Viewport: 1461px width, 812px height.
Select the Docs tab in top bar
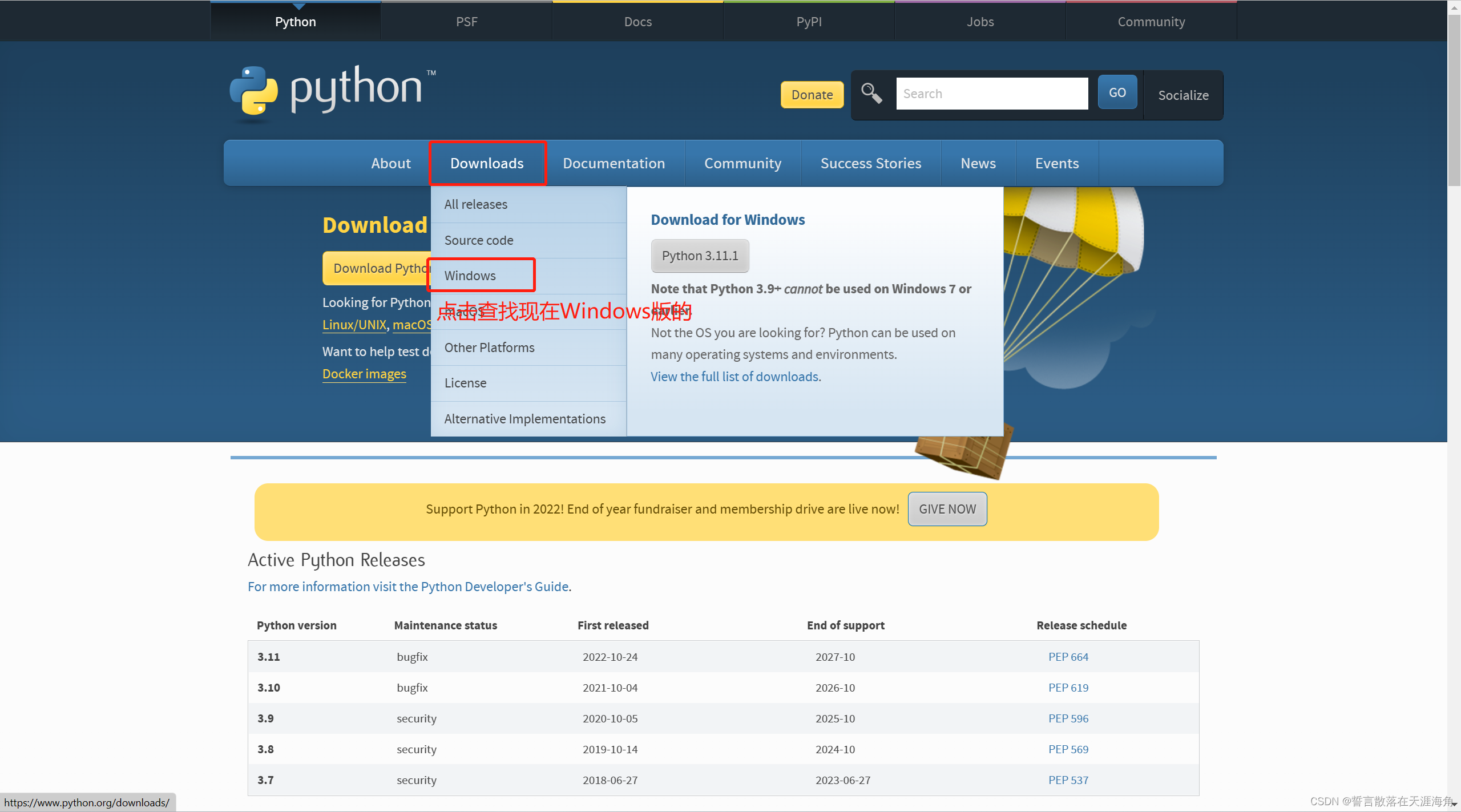[637, 22]
